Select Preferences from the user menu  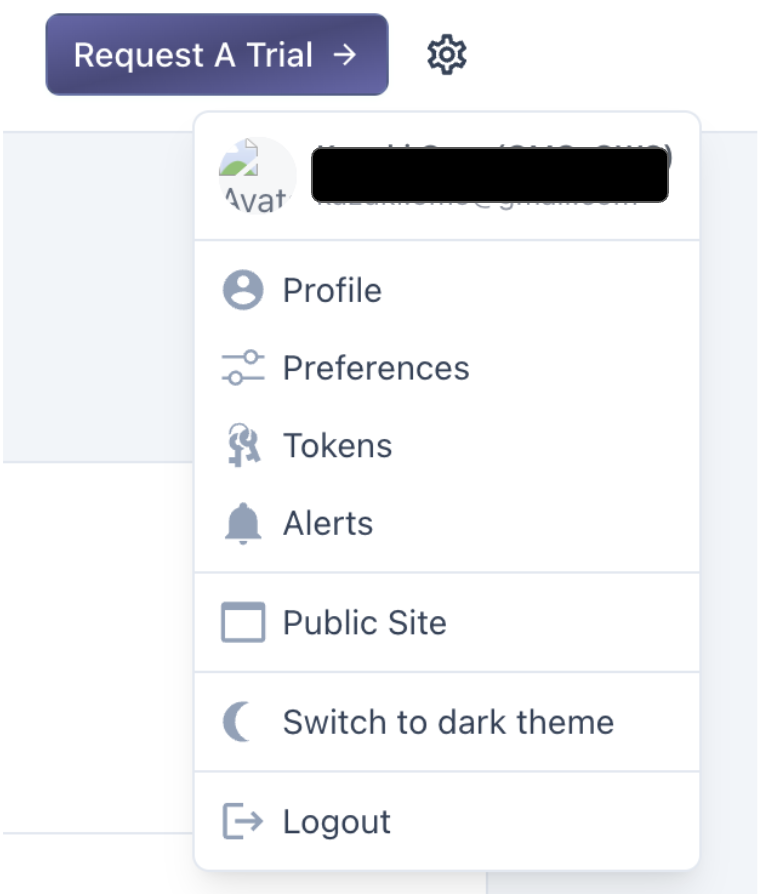pyautogui.click(x=447, y=368)
